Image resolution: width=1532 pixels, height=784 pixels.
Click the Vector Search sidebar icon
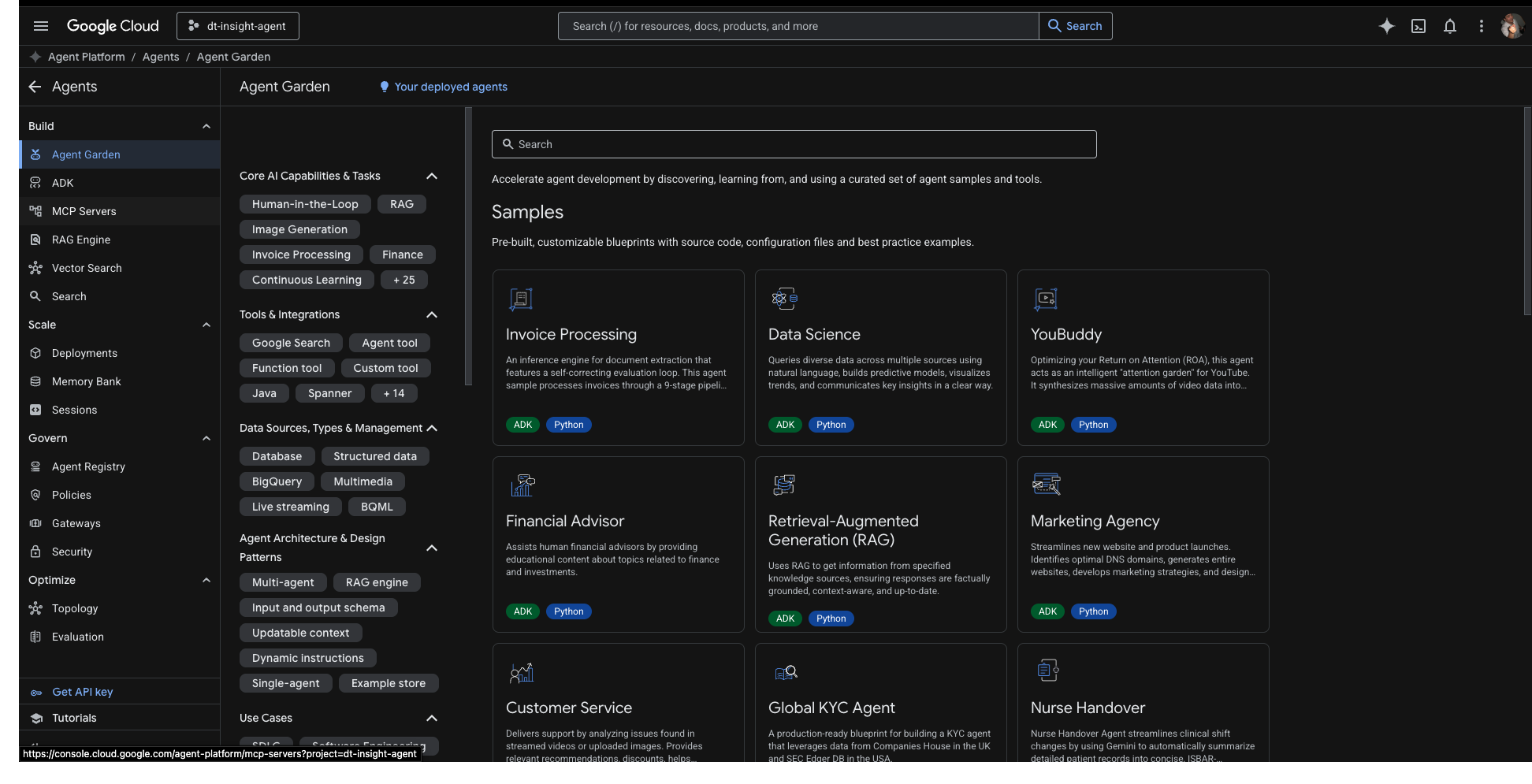point(35,268)
